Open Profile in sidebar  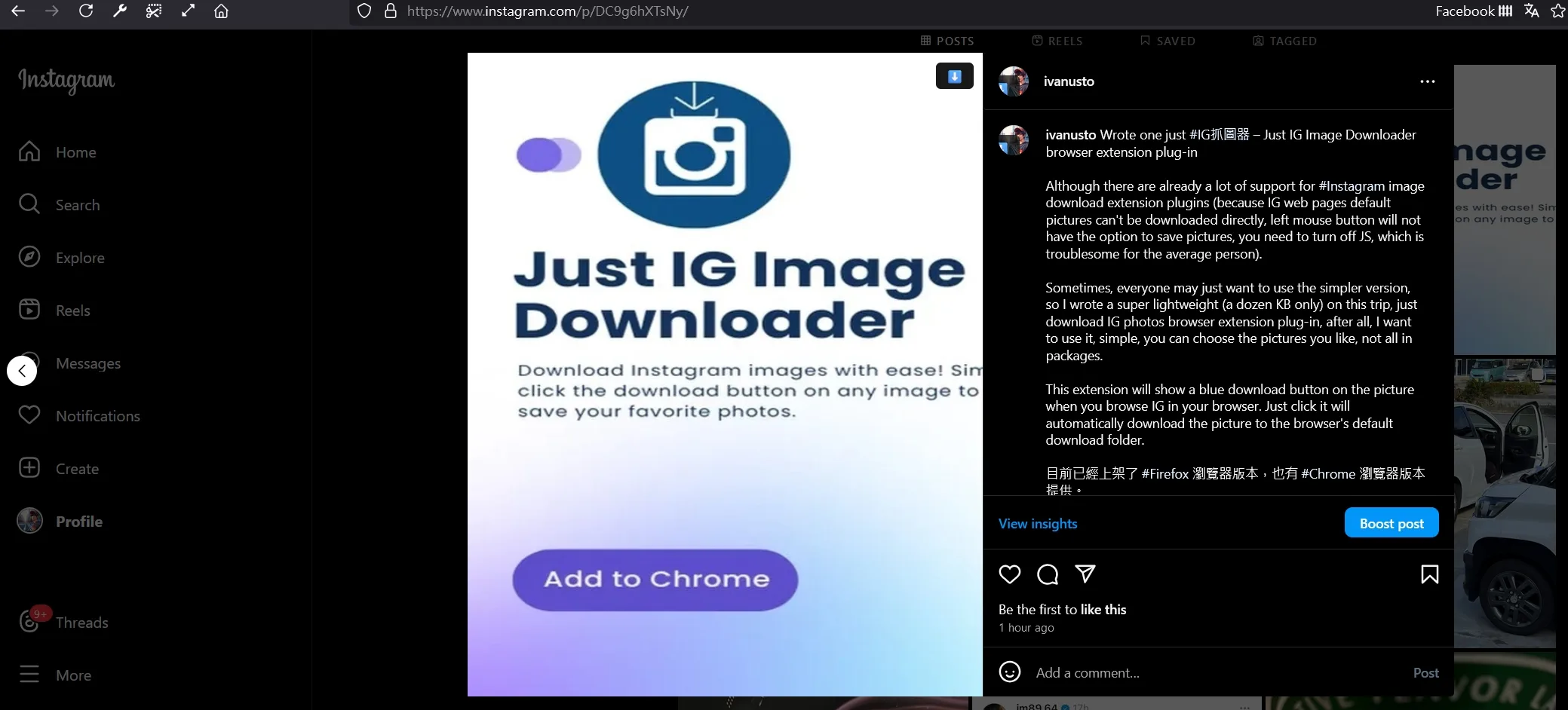coord(60,522)
